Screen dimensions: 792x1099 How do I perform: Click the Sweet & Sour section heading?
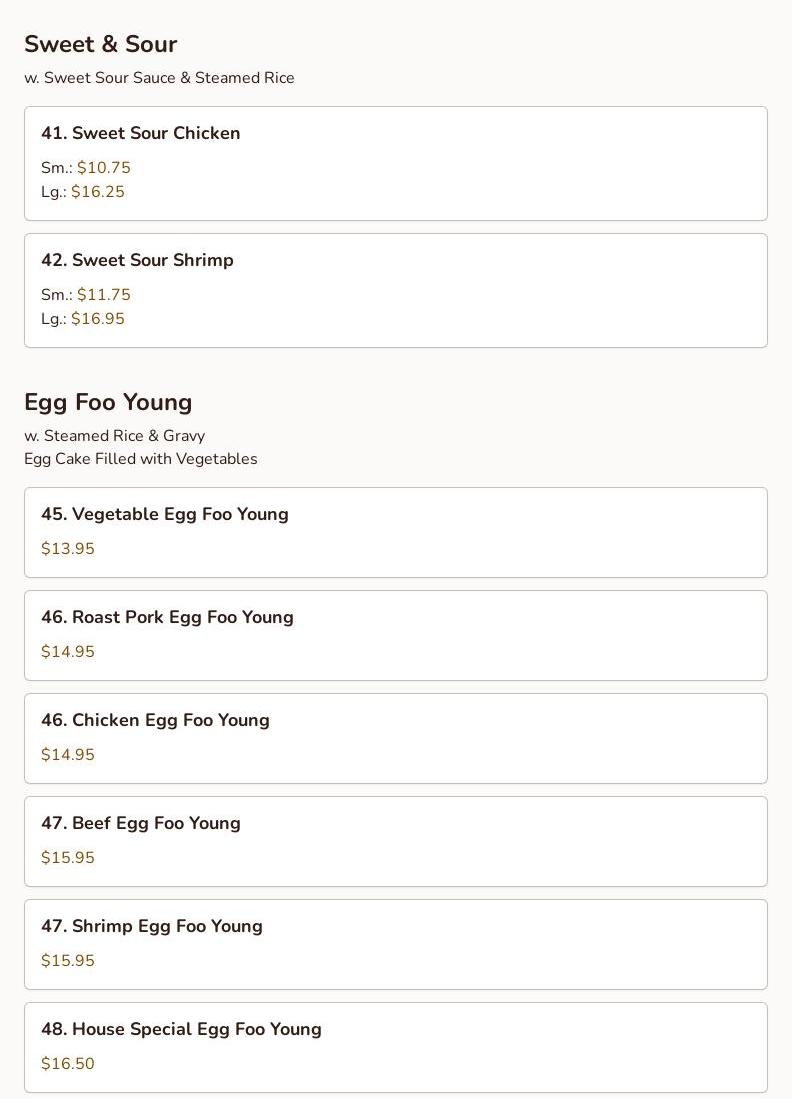(x=100, y=44)
